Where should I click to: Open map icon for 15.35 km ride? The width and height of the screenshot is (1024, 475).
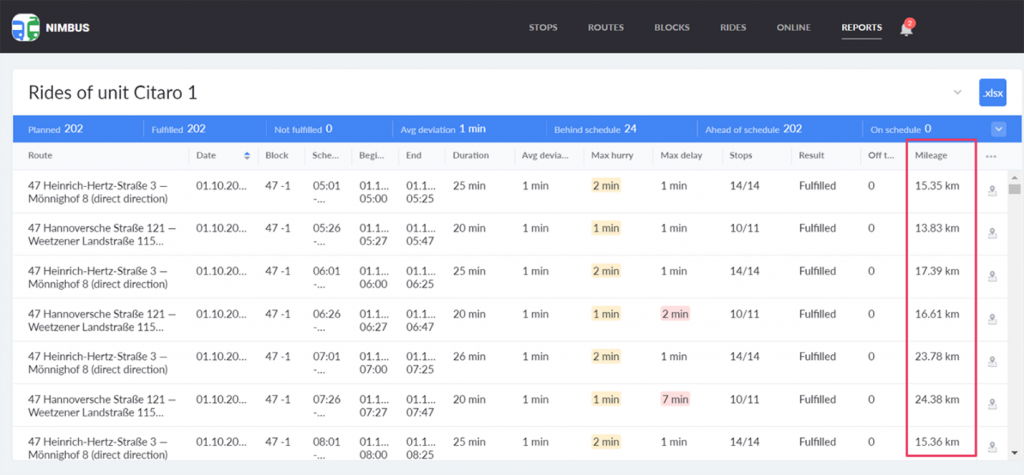[x=992, y=191]
